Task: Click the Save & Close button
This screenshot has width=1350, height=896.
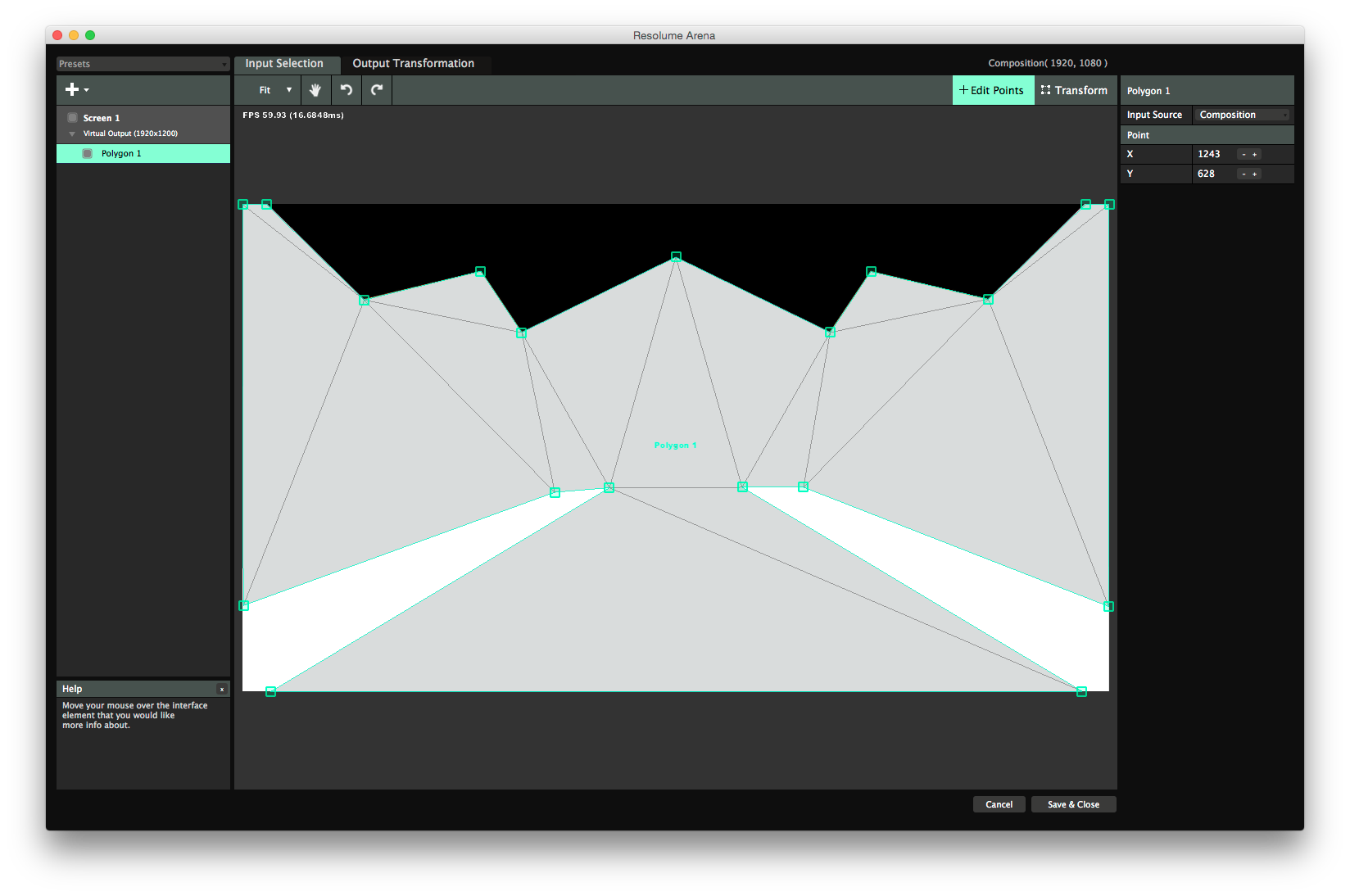Action: pyautogui.click(x=1073, y=804)
